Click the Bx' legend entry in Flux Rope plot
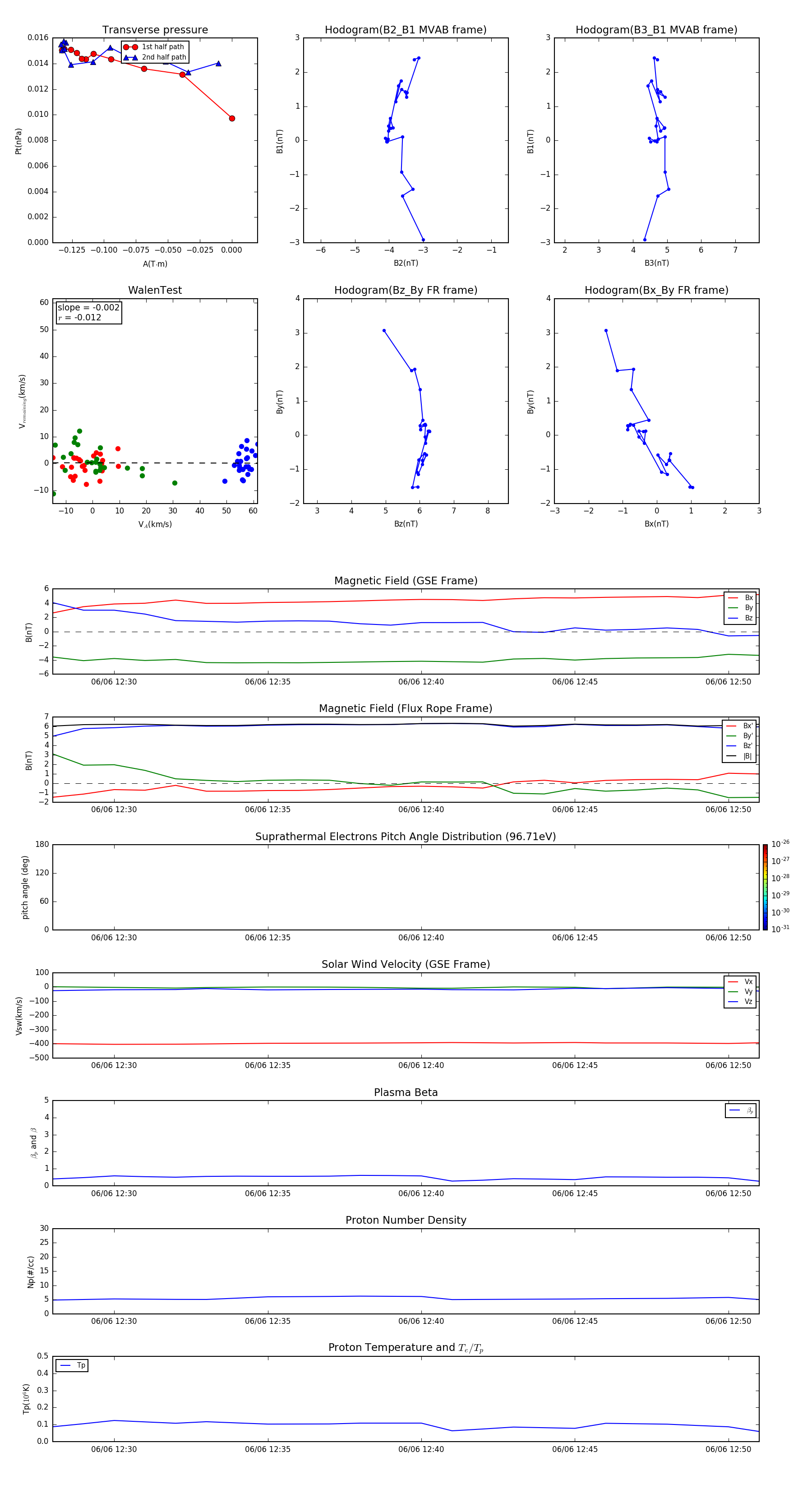The width and height of the screenshot is (812, 1489). [740, 726]
